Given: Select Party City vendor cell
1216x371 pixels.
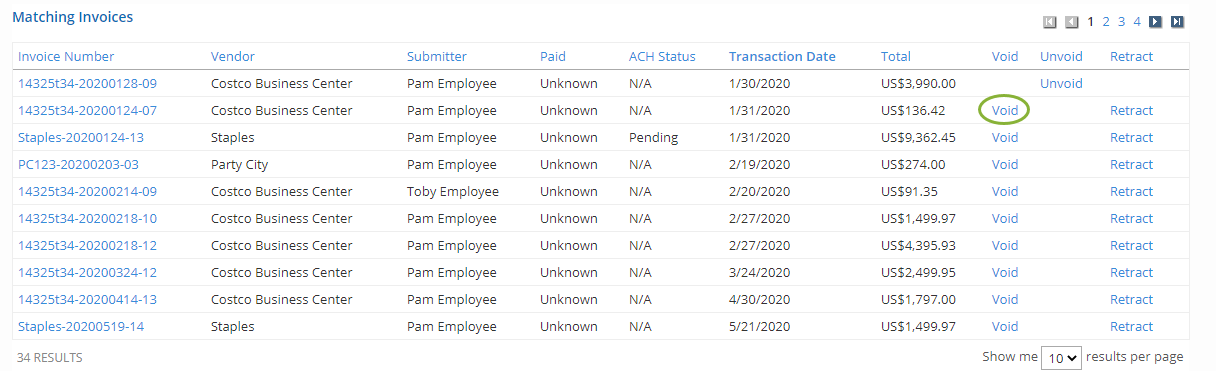Looking at the screenshot, I should tap(239, 164).
